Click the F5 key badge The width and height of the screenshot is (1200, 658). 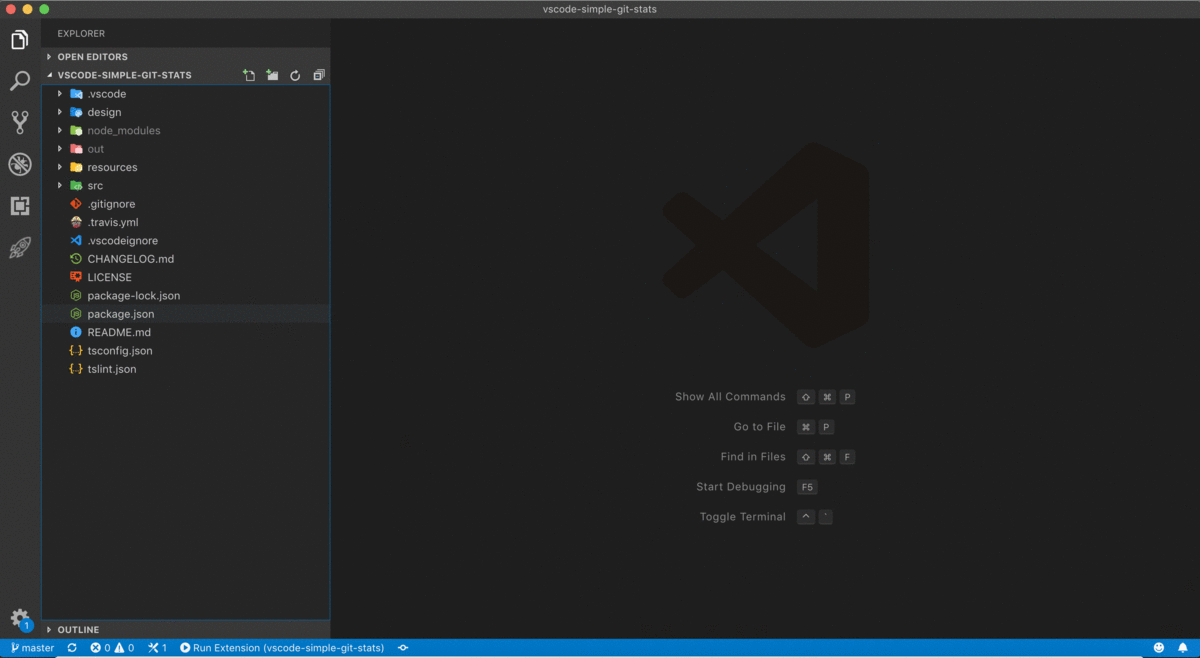point(807,487)
